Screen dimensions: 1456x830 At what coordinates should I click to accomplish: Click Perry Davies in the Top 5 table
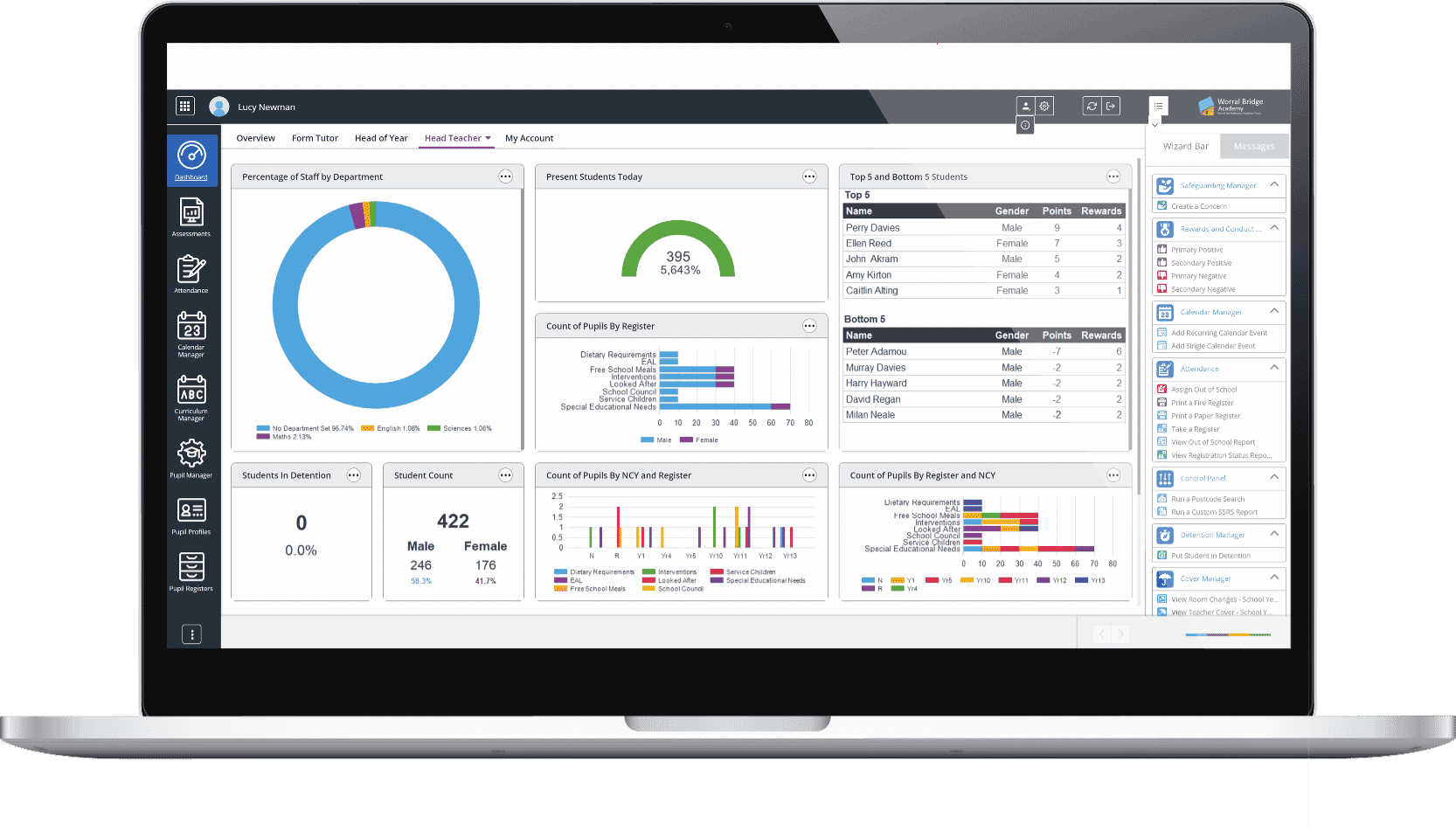[x=872, y=227]
